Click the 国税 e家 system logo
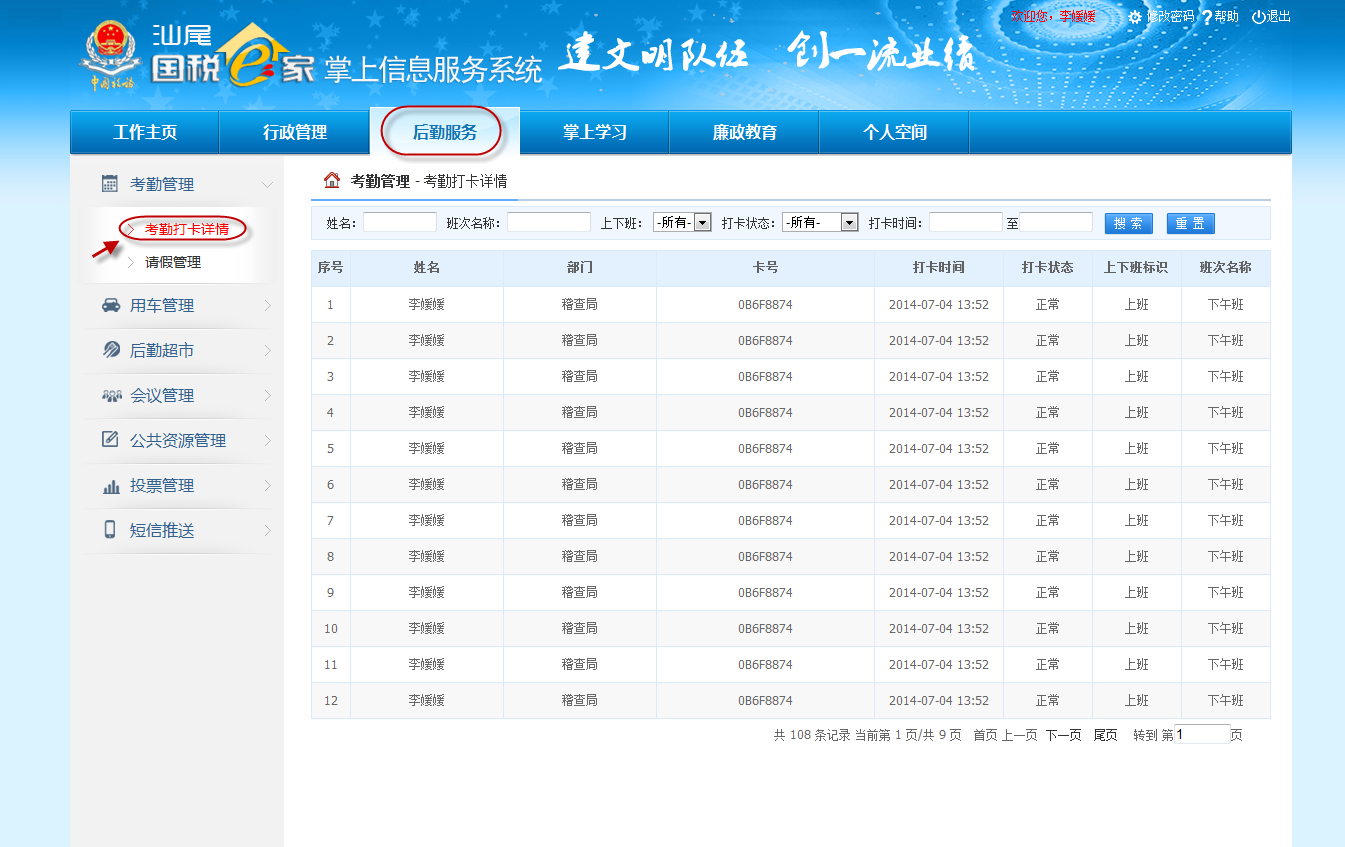The height and width of the screenshot is (847, 1345). coord(233,56)
